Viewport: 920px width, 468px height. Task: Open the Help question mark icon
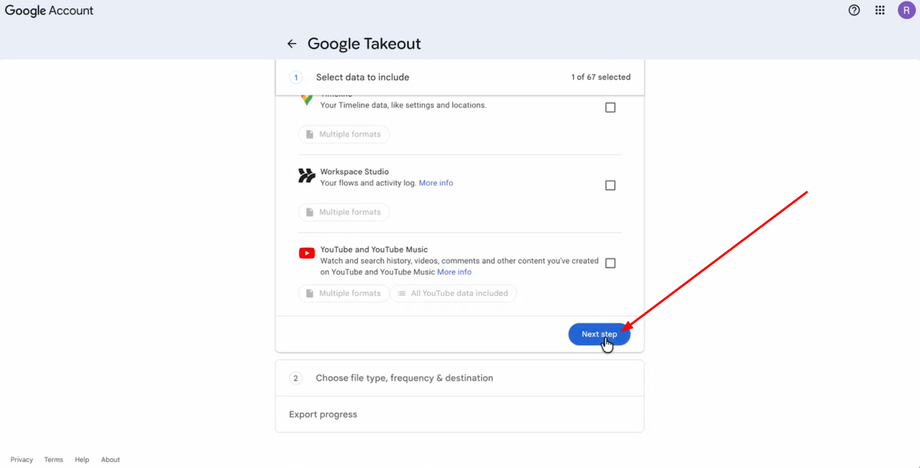click(854, 11)
